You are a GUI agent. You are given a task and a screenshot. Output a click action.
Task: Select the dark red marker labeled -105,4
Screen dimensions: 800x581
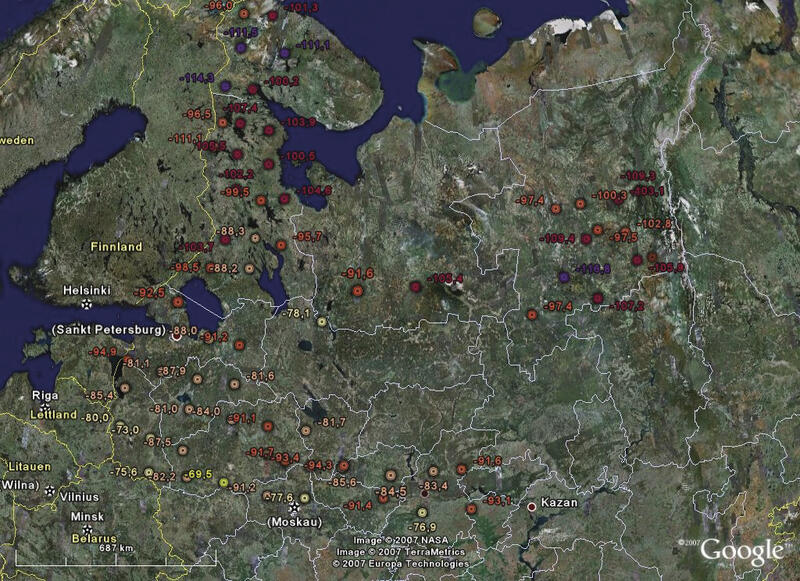pos(415,288)
